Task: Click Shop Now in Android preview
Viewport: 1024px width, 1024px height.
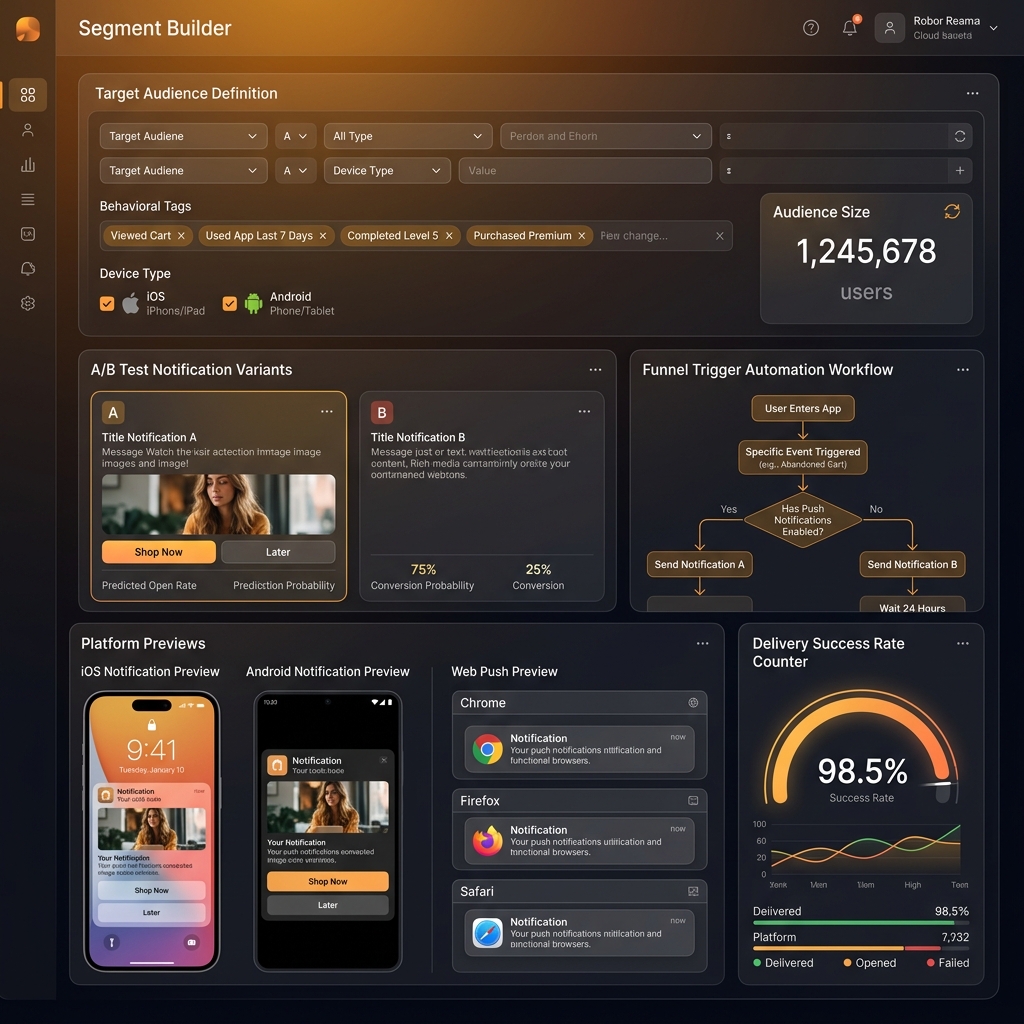Action: 328,882
